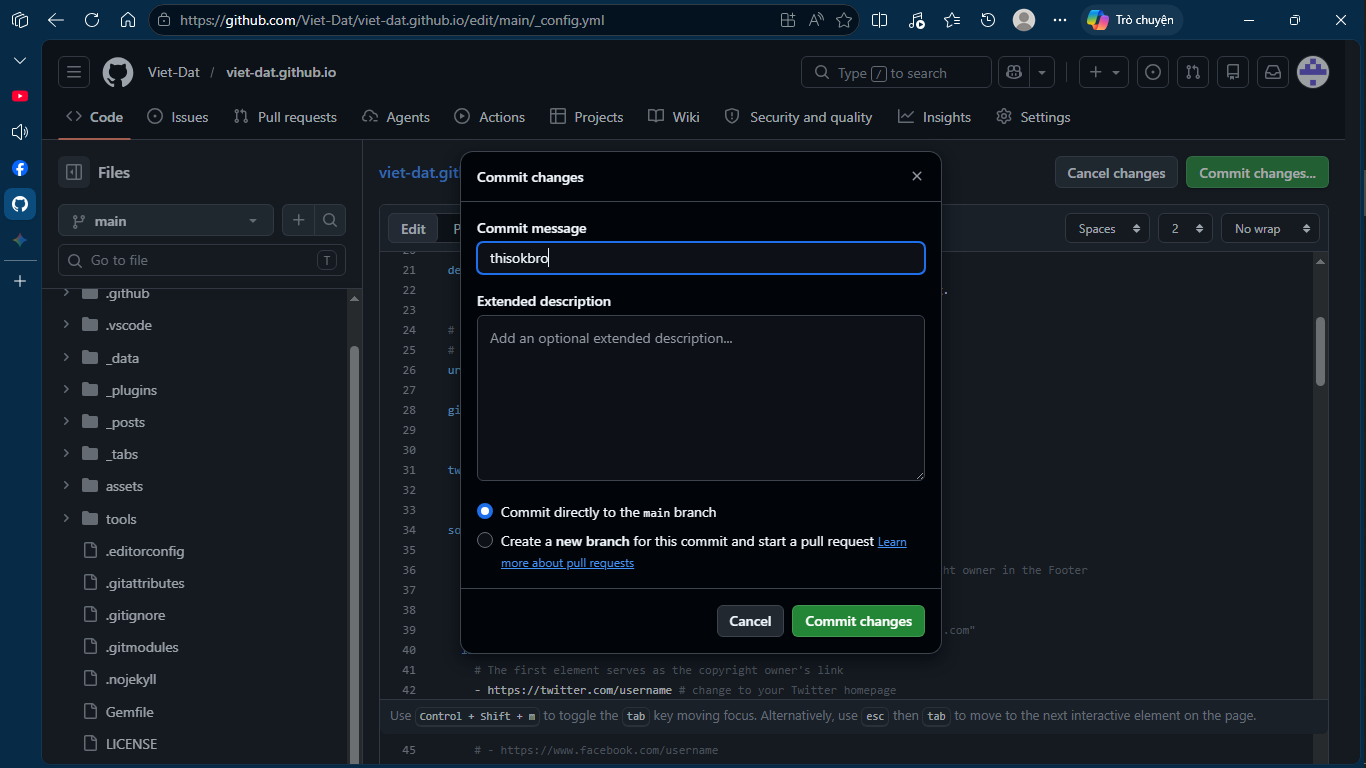Select Create a new branch option
Image resolution: width=1366 pixels, height=768 pixels.
point(485,540)
